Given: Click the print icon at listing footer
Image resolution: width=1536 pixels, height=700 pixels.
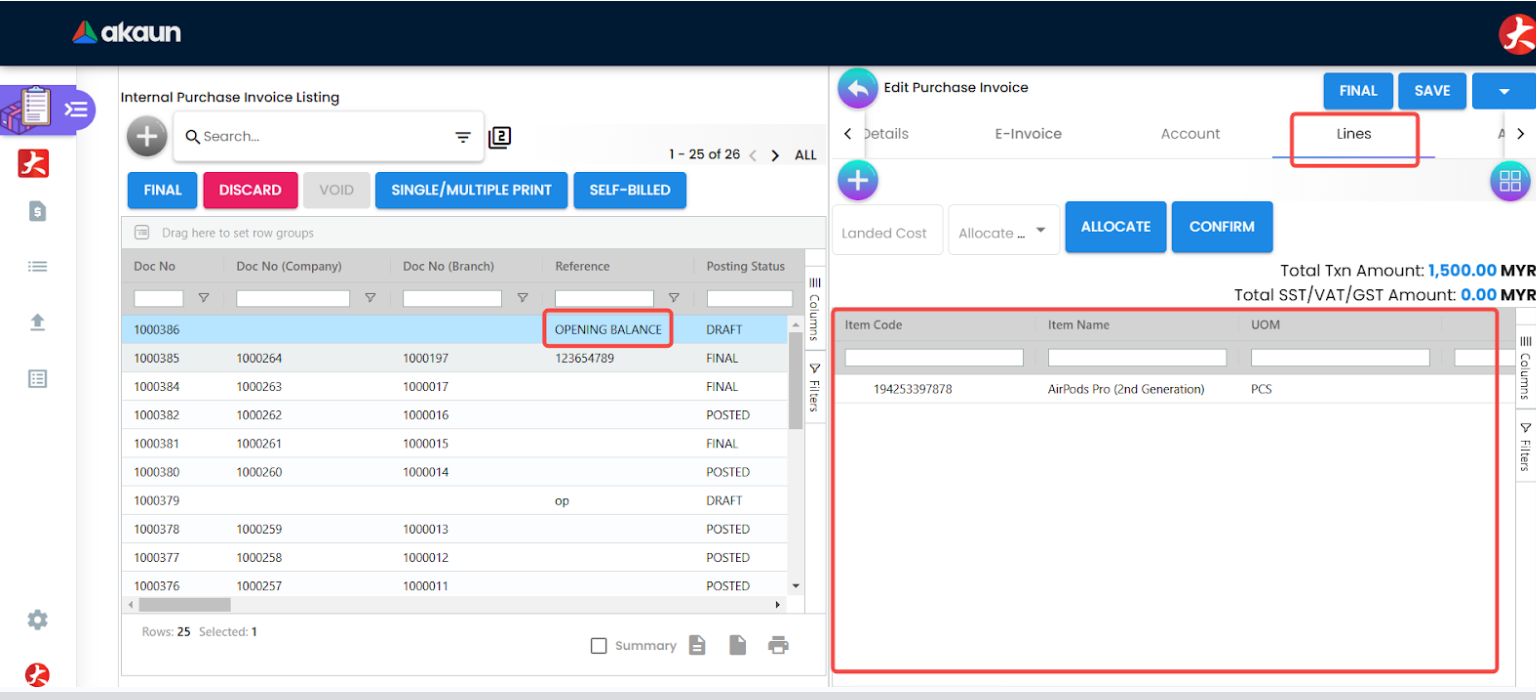Looking at the screenshot, I should [778, 645].
